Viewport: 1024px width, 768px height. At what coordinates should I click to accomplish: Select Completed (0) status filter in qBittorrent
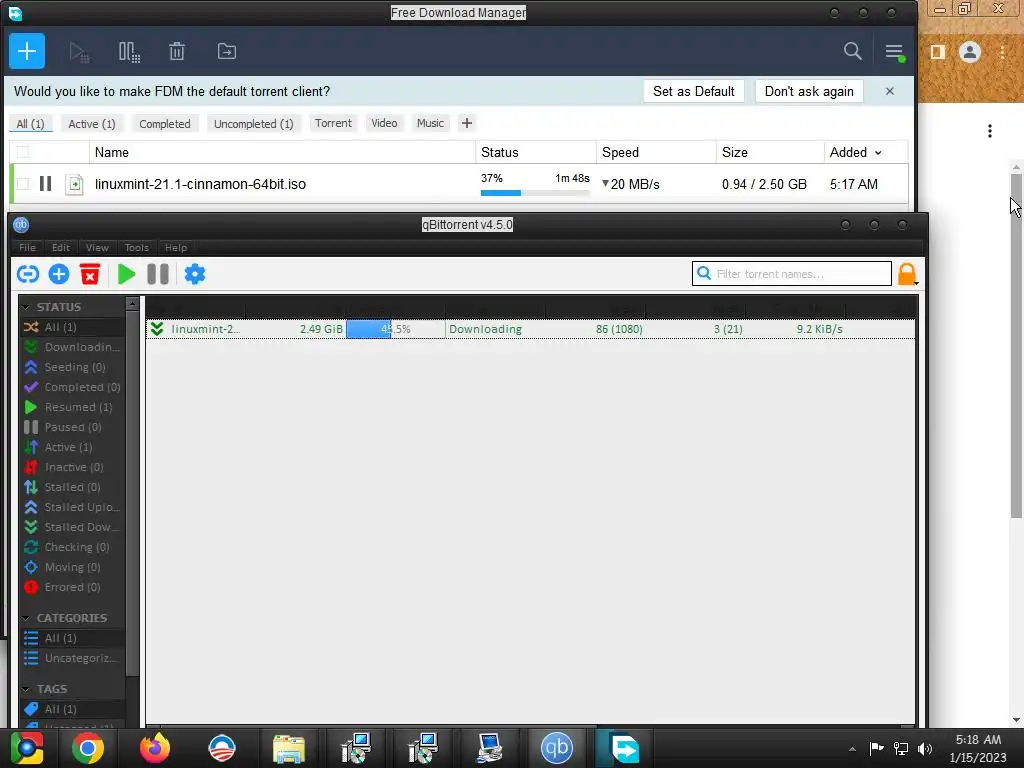[x=72, y=387]
